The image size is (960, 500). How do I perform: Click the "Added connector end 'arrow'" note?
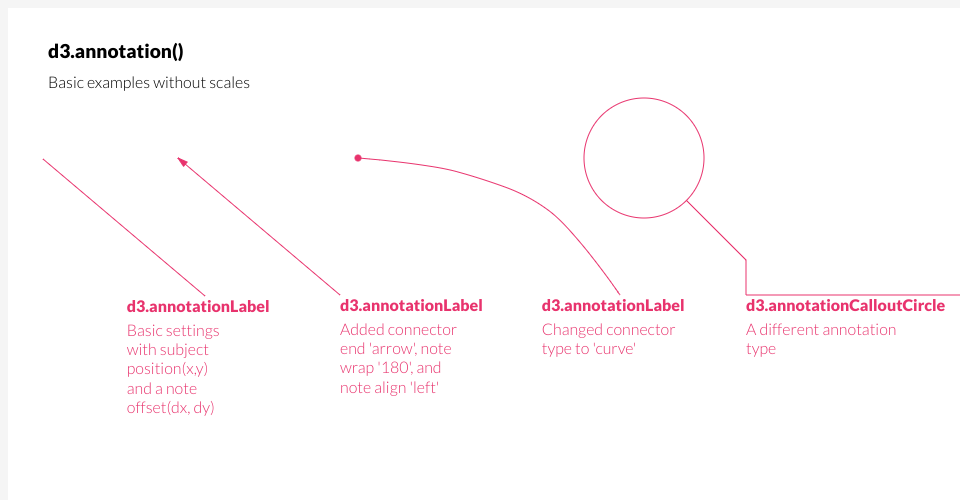coord(398,339)
